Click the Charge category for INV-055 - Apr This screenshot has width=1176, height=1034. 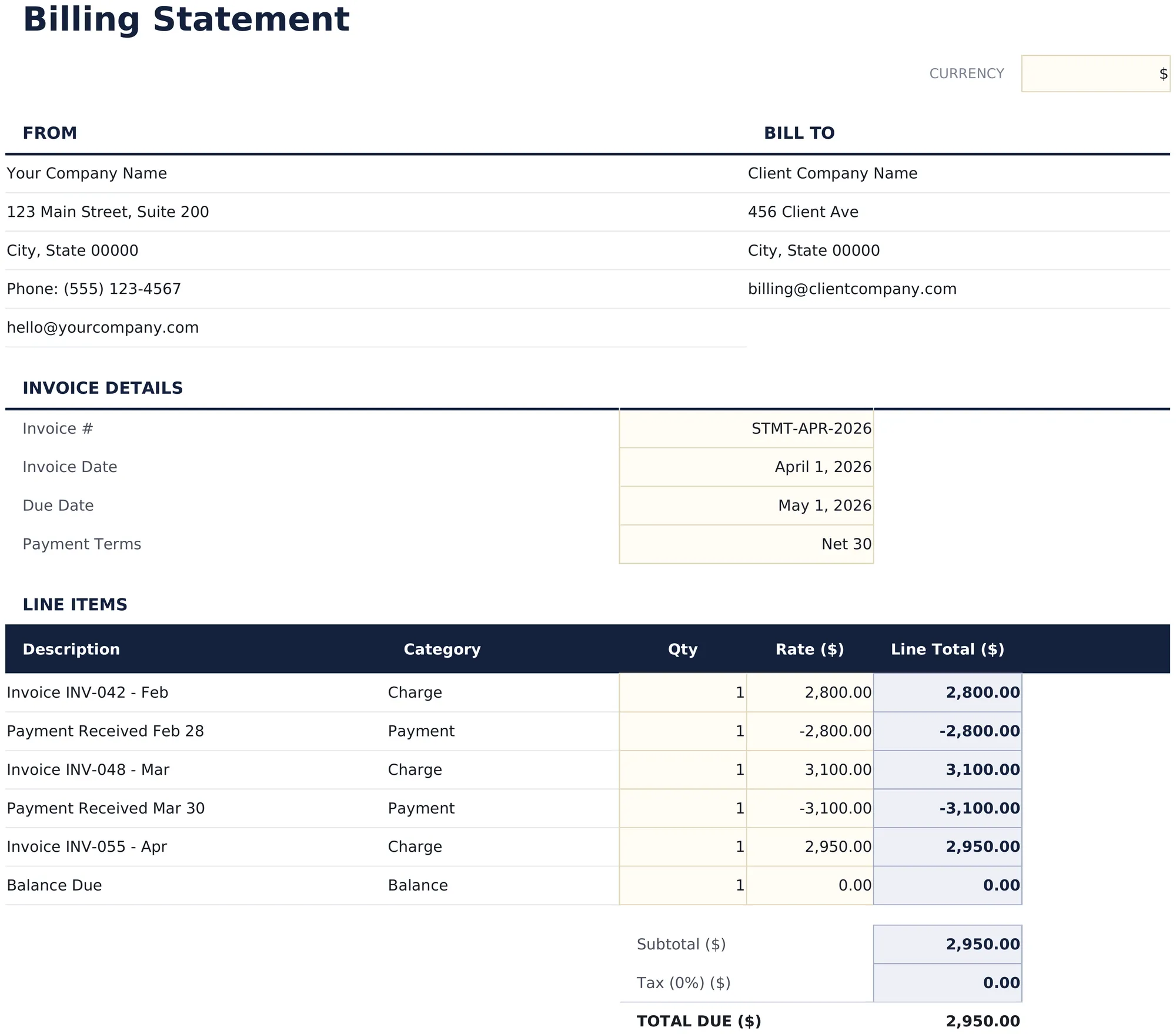(503, 846)
